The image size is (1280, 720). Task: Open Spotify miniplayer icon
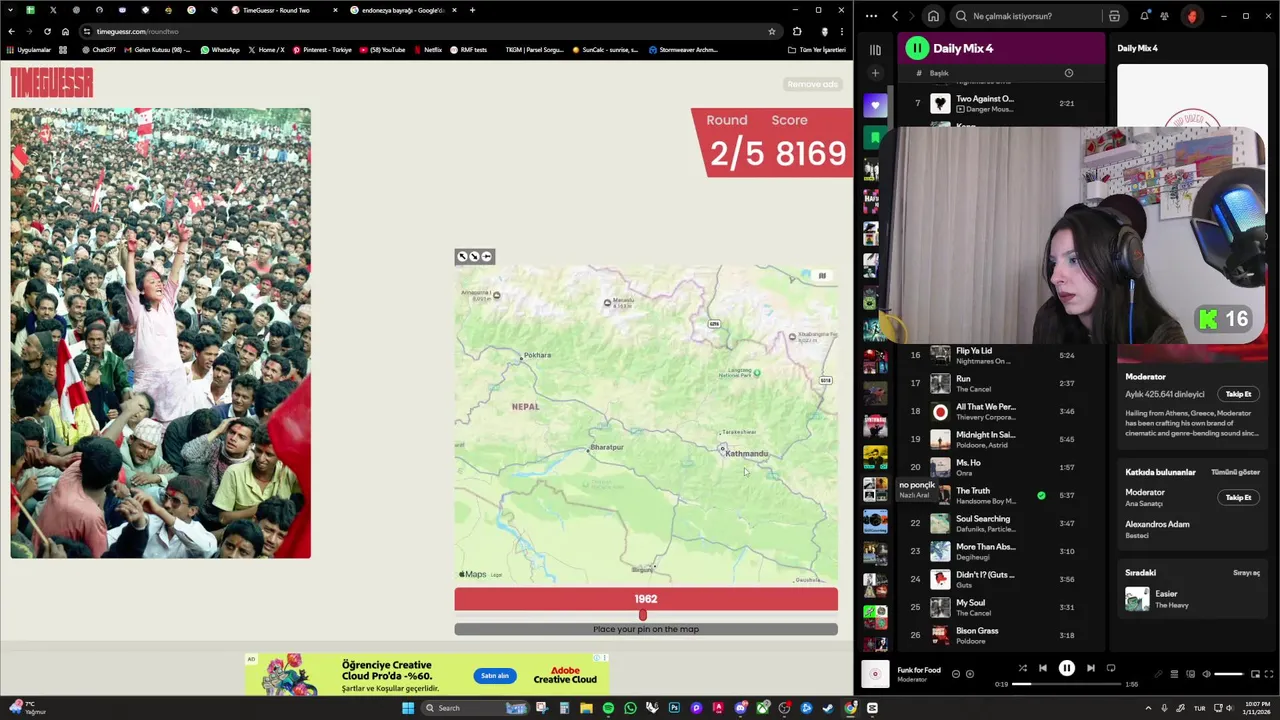pyautogui.click(x=1254, y=674)
